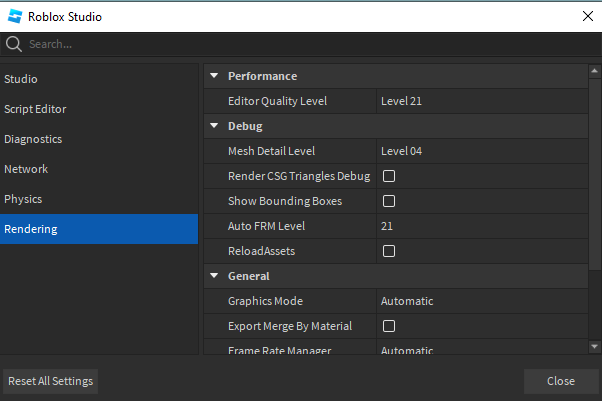
Task: Select the Show Bounding Boxes label
Action: pos(285,201)
